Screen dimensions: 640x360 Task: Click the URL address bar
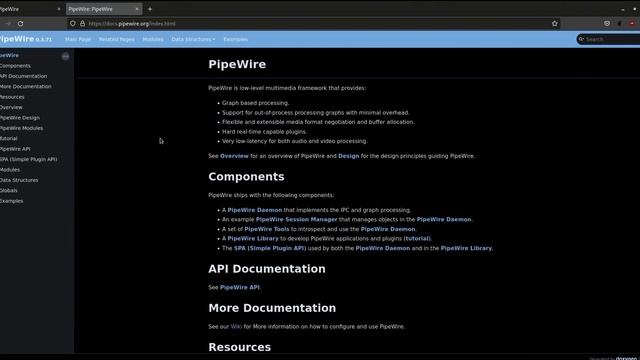point(313,24)
